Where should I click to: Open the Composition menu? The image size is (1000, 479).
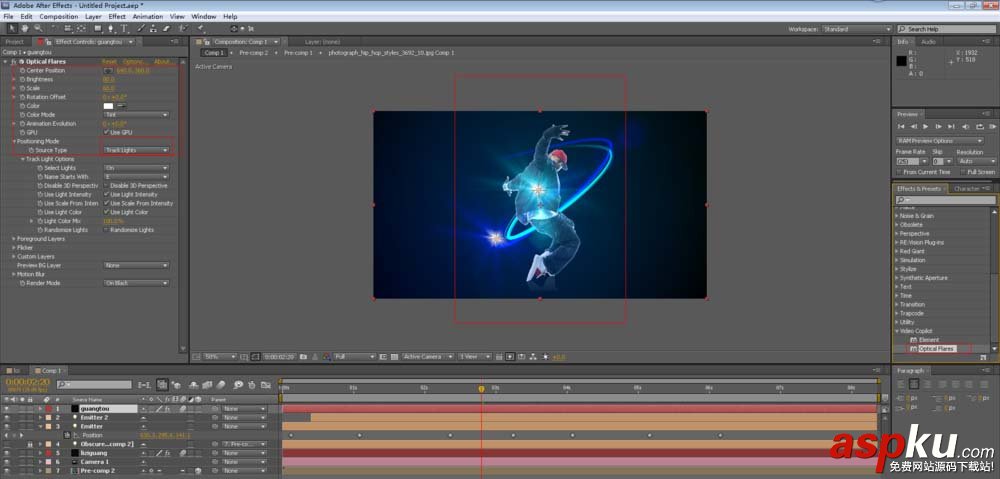[58, 17]
